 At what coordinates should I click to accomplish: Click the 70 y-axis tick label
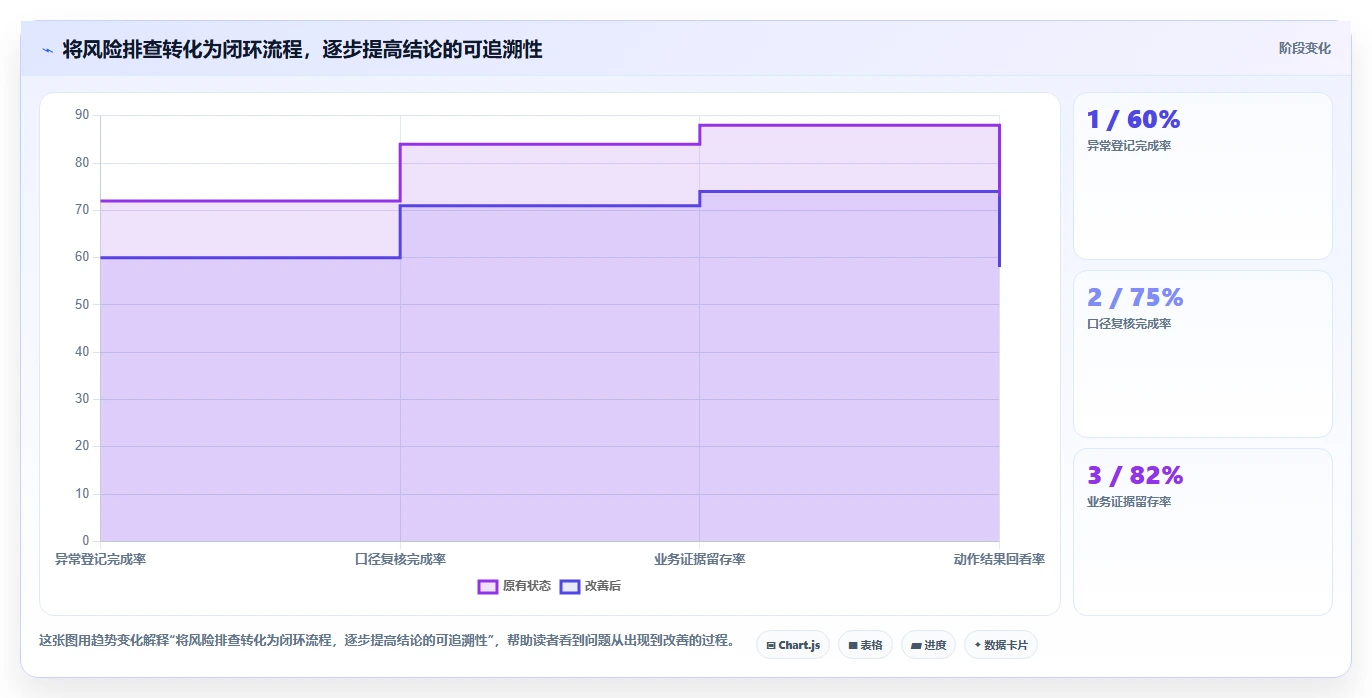click(x=82, y=210)
